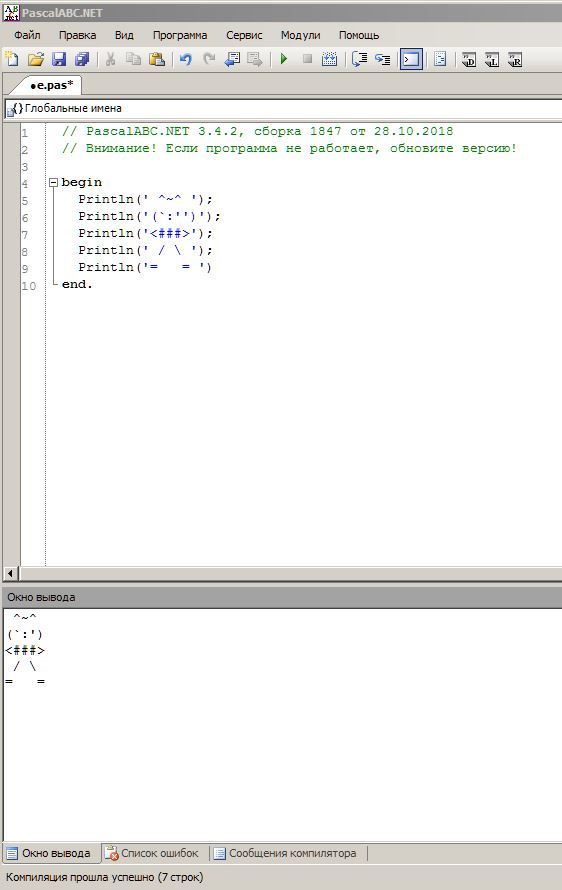Open the Сообщения компилятора tab
This screenshot has width=562, height=890.
288,853
